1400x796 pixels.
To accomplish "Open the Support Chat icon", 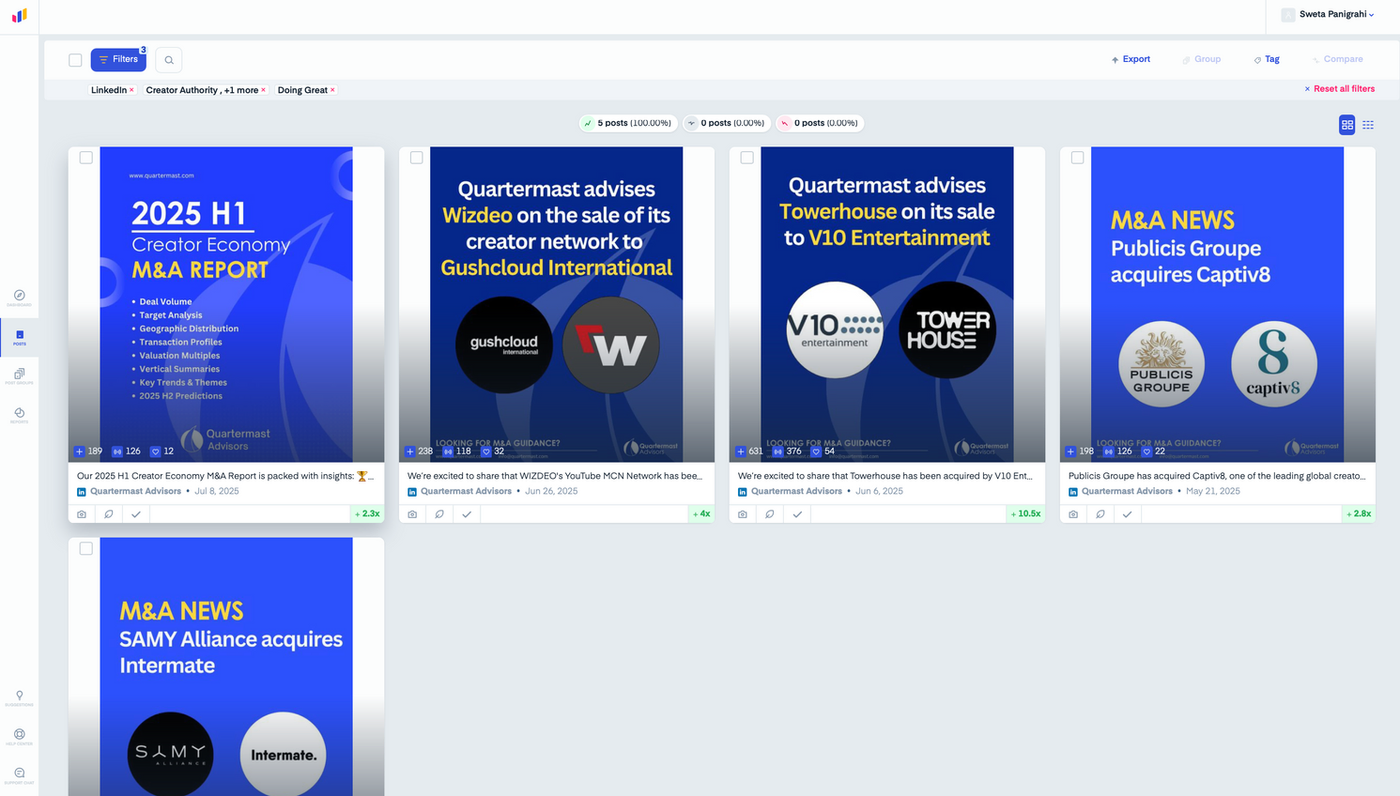I will click(x=19, y=775).
